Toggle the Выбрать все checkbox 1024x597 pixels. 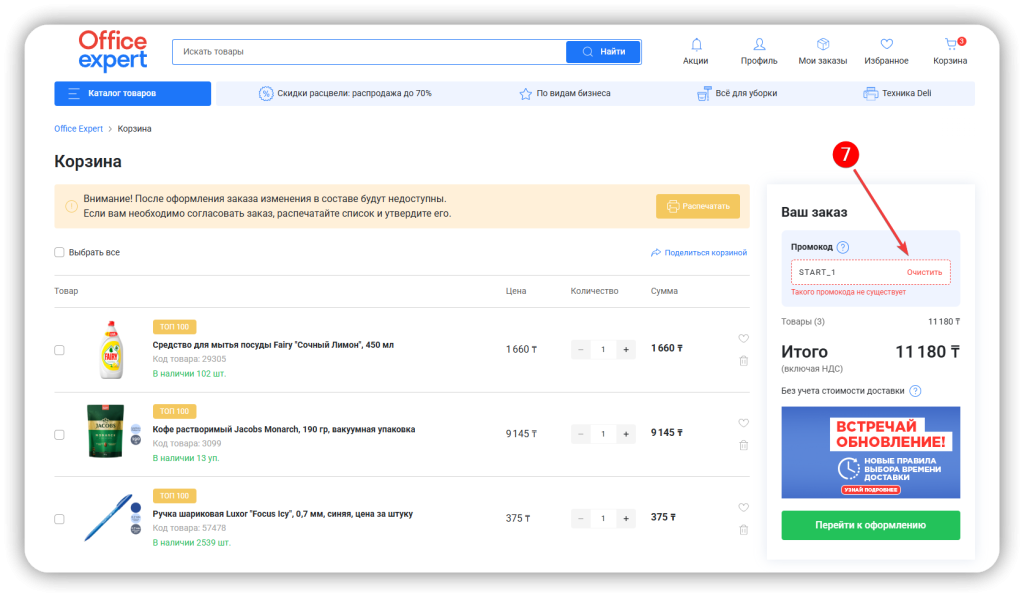pyautogui.click(x=60, y=252)
